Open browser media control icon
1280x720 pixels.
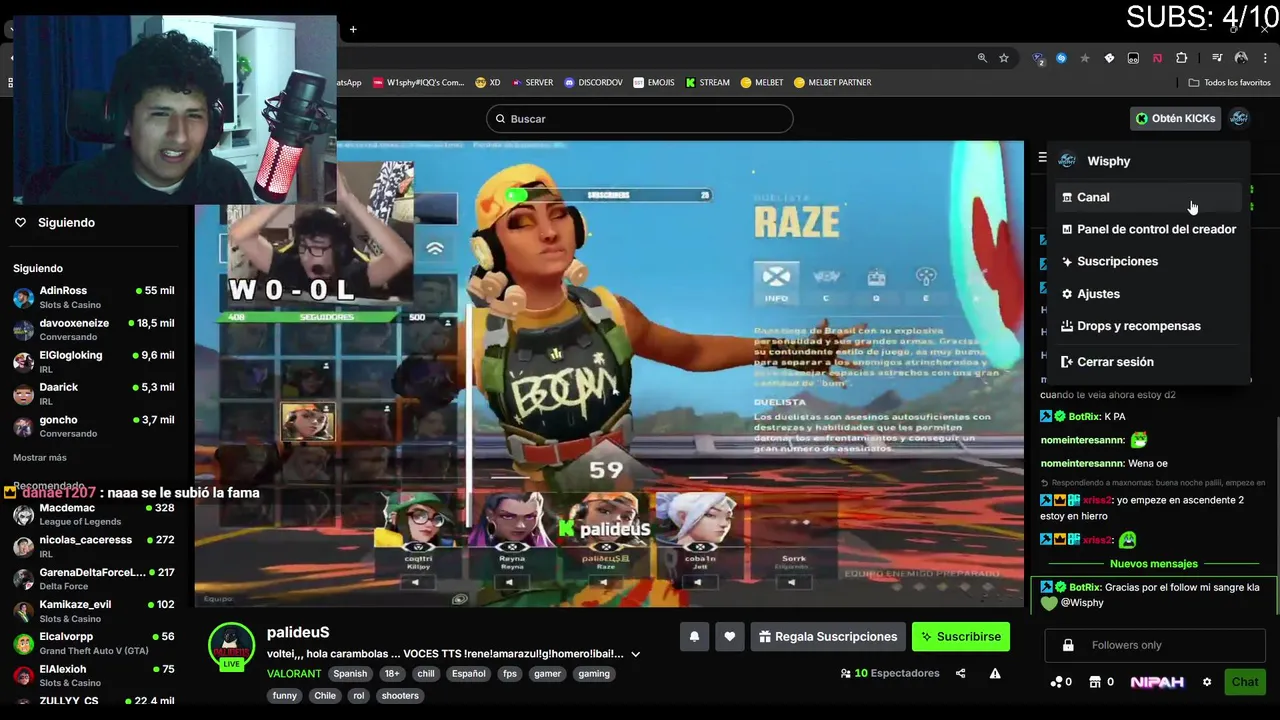[x=1217, y=58]
